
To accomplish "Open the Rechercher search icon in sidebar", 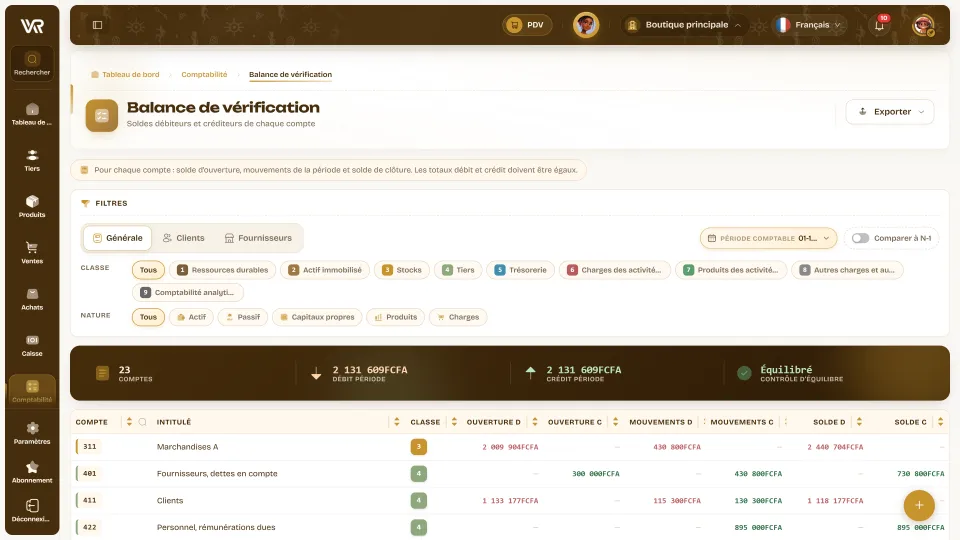I will point(32,63).
